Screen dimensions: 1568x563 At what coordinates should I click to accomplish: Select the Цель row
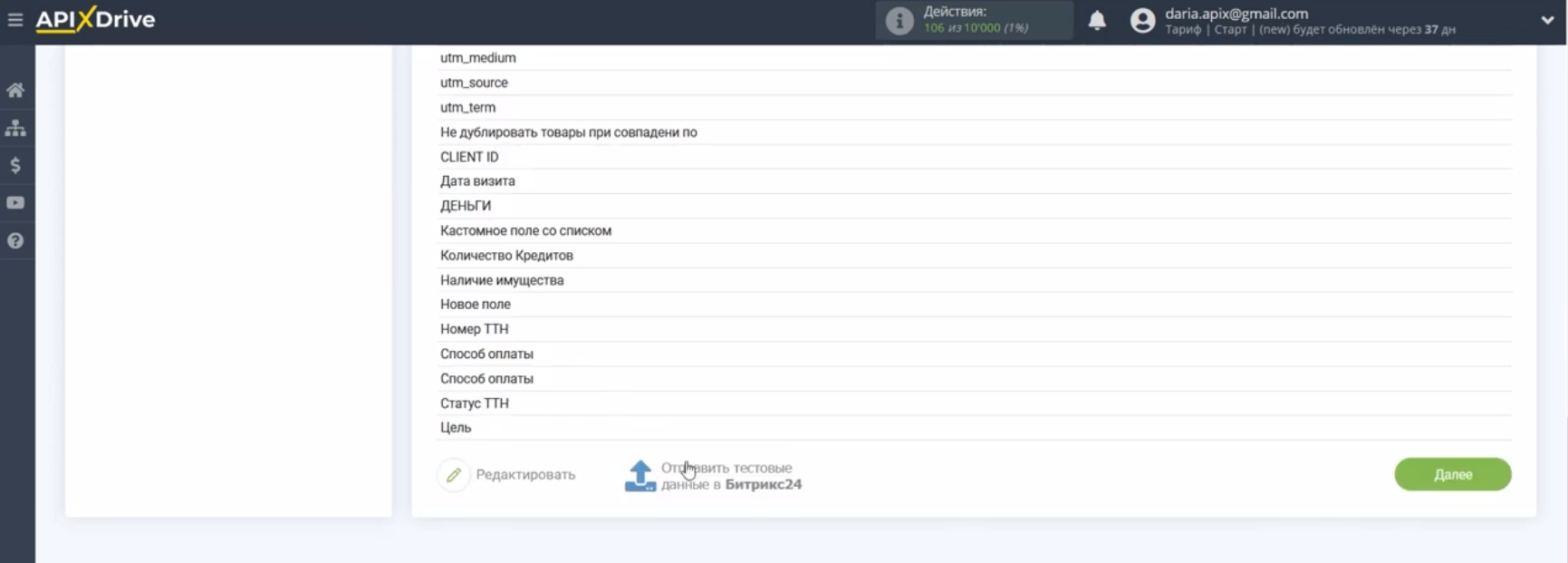[975, 428]
